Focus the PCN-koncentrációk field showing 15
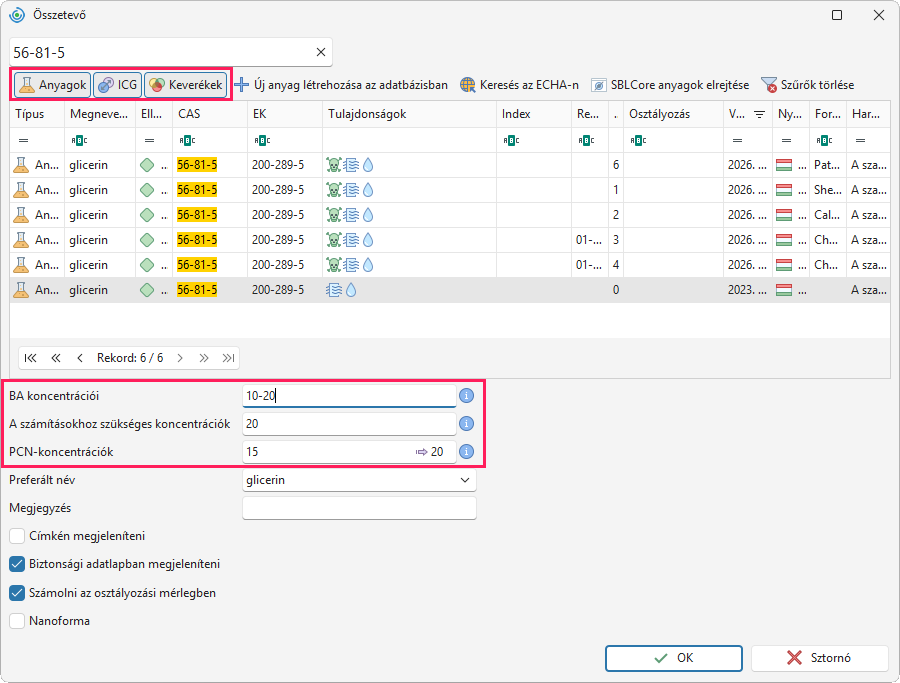 click(x=350, y=452)
